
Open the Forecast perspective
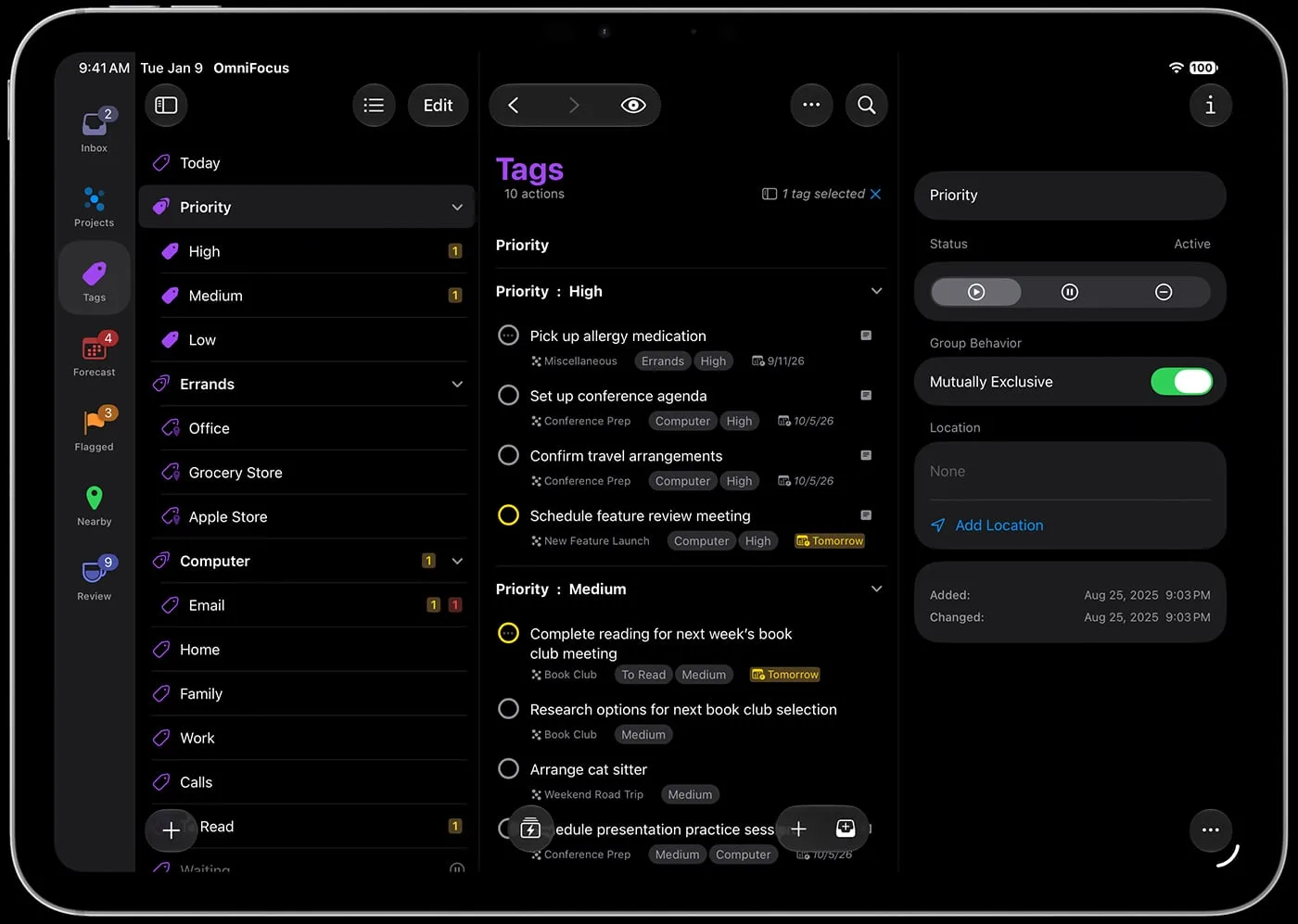tap(95, 355)
